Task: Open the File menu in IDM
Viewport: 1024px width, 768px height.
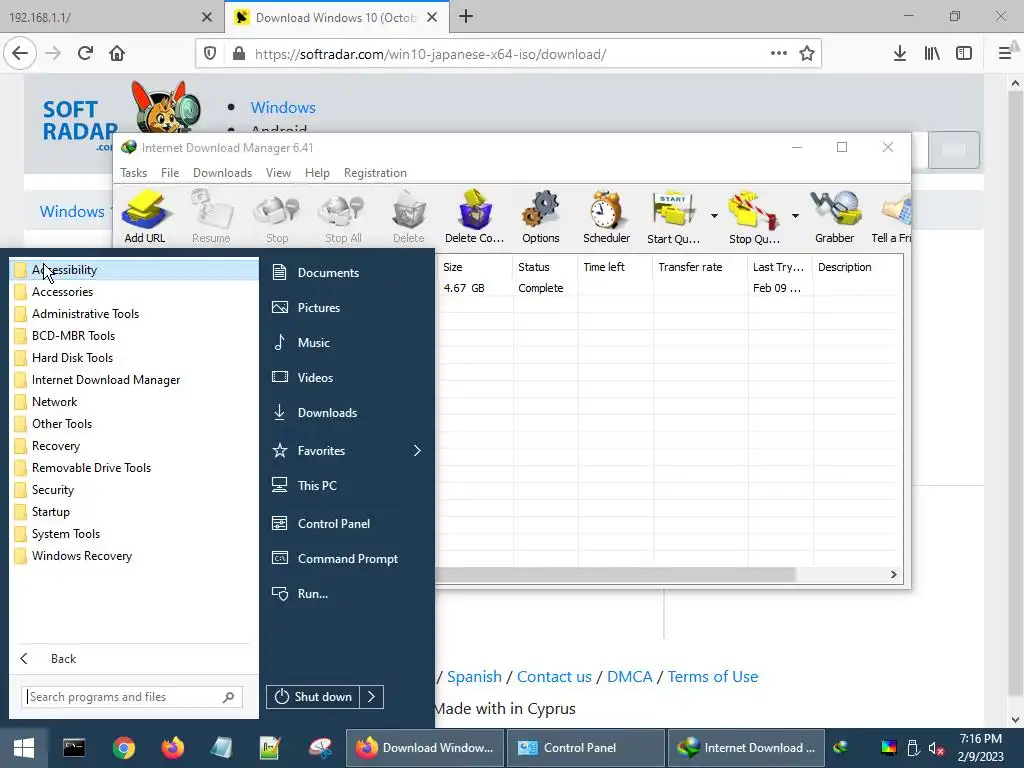Action: (x=170, y=173)
